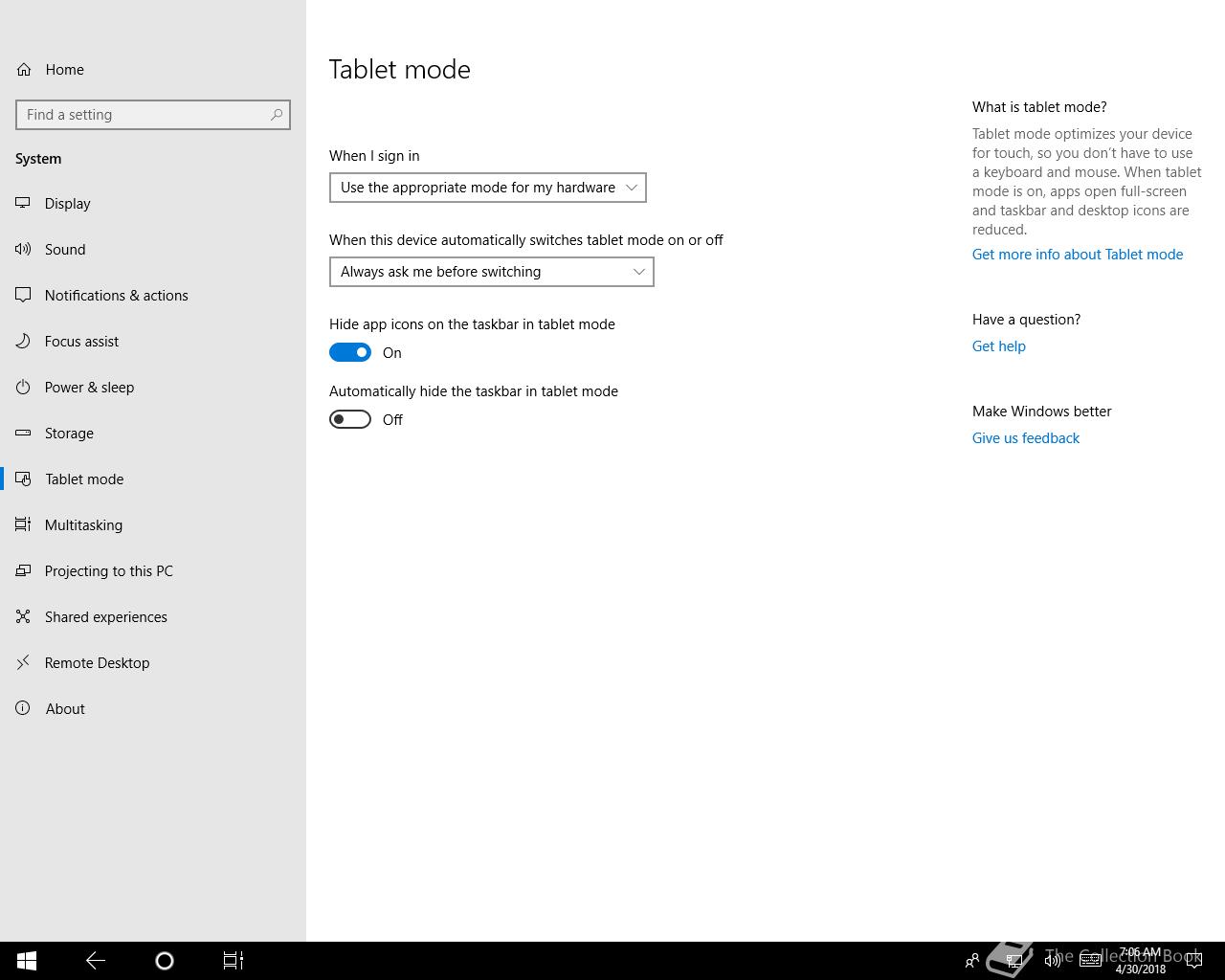Open Notifications & actions settings
Screen dimensions: 1225x980
[153, 295]
